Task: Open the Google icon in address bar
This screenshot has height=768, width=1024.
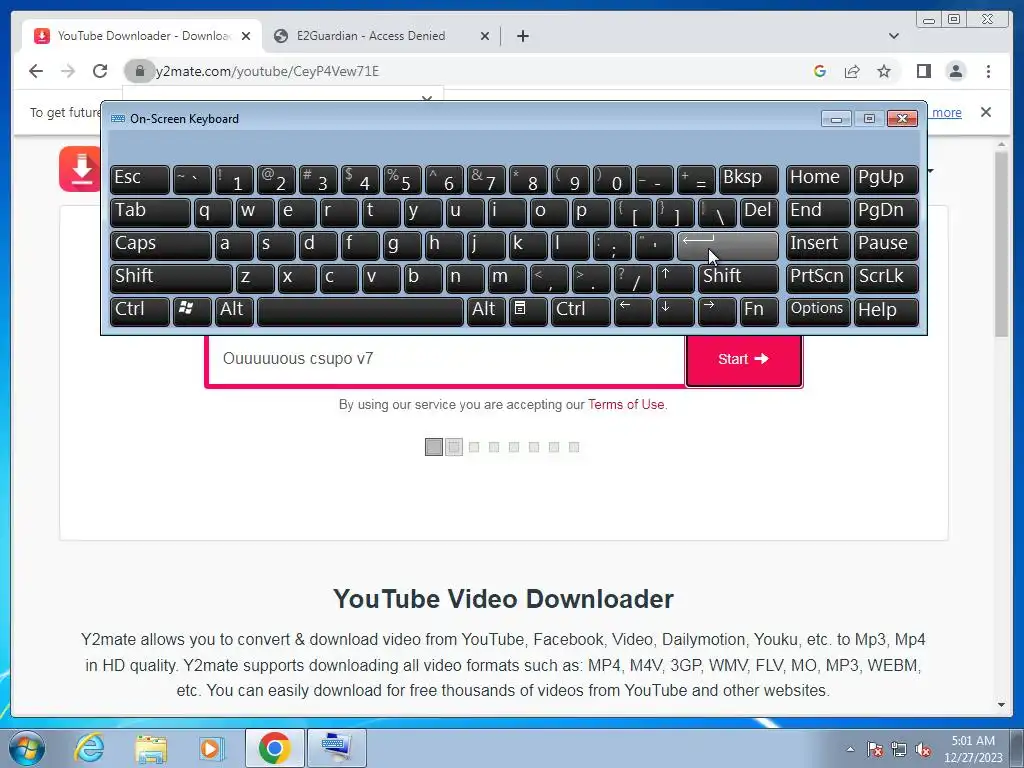Action: (820, 71)
